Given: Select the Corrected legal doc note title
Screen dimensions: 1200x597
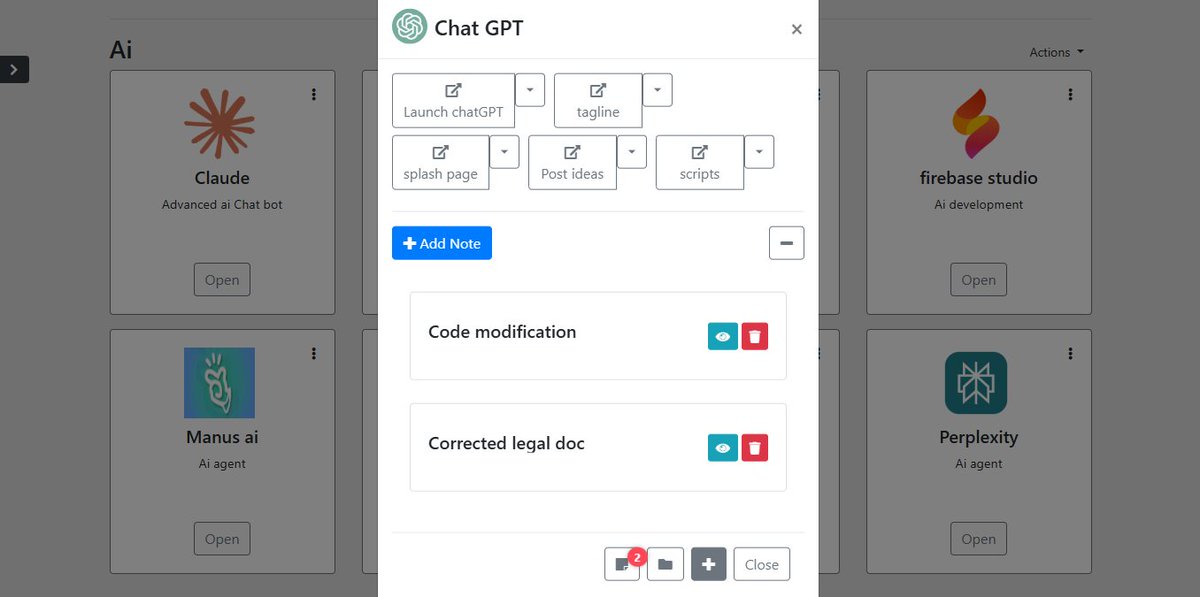Looking at the screenshot, I should coord(506,443).
